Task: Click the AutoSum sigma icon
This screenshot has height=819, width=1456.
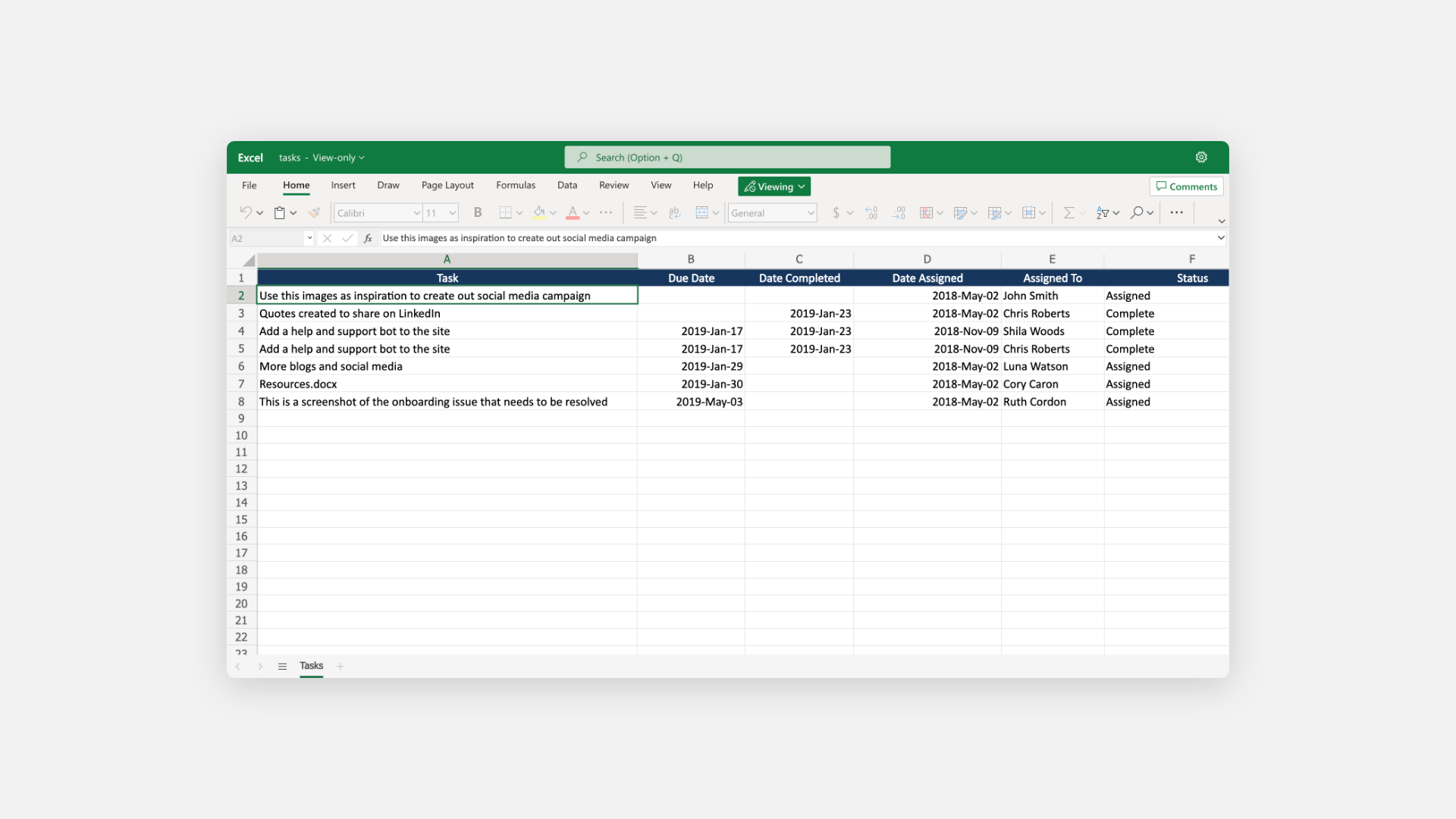Action: click(1068, 213)
